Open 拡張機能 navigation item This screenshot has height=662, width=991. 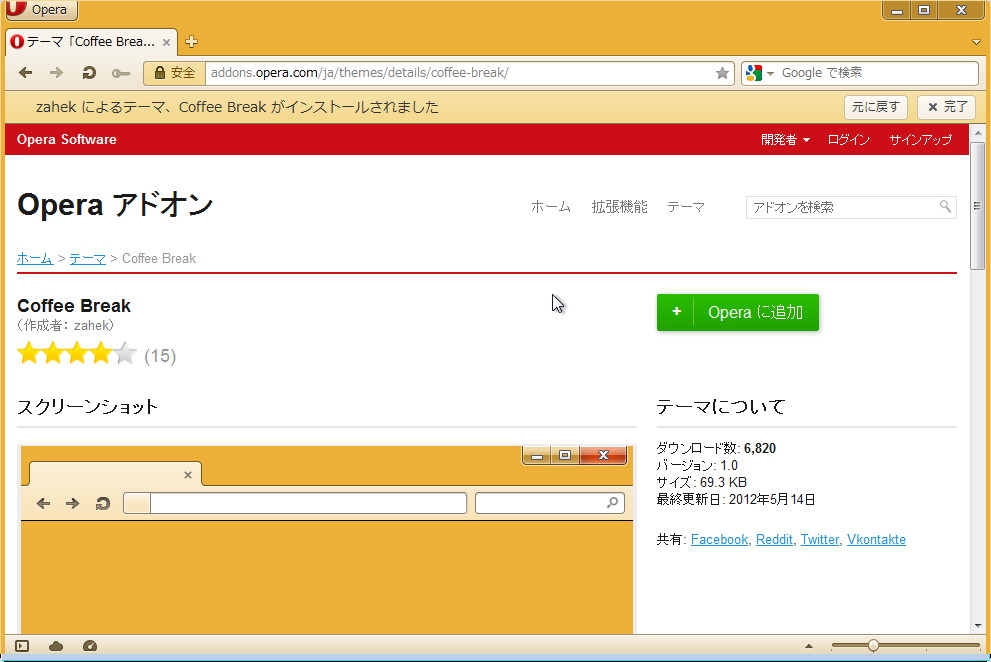coord(619,207)
